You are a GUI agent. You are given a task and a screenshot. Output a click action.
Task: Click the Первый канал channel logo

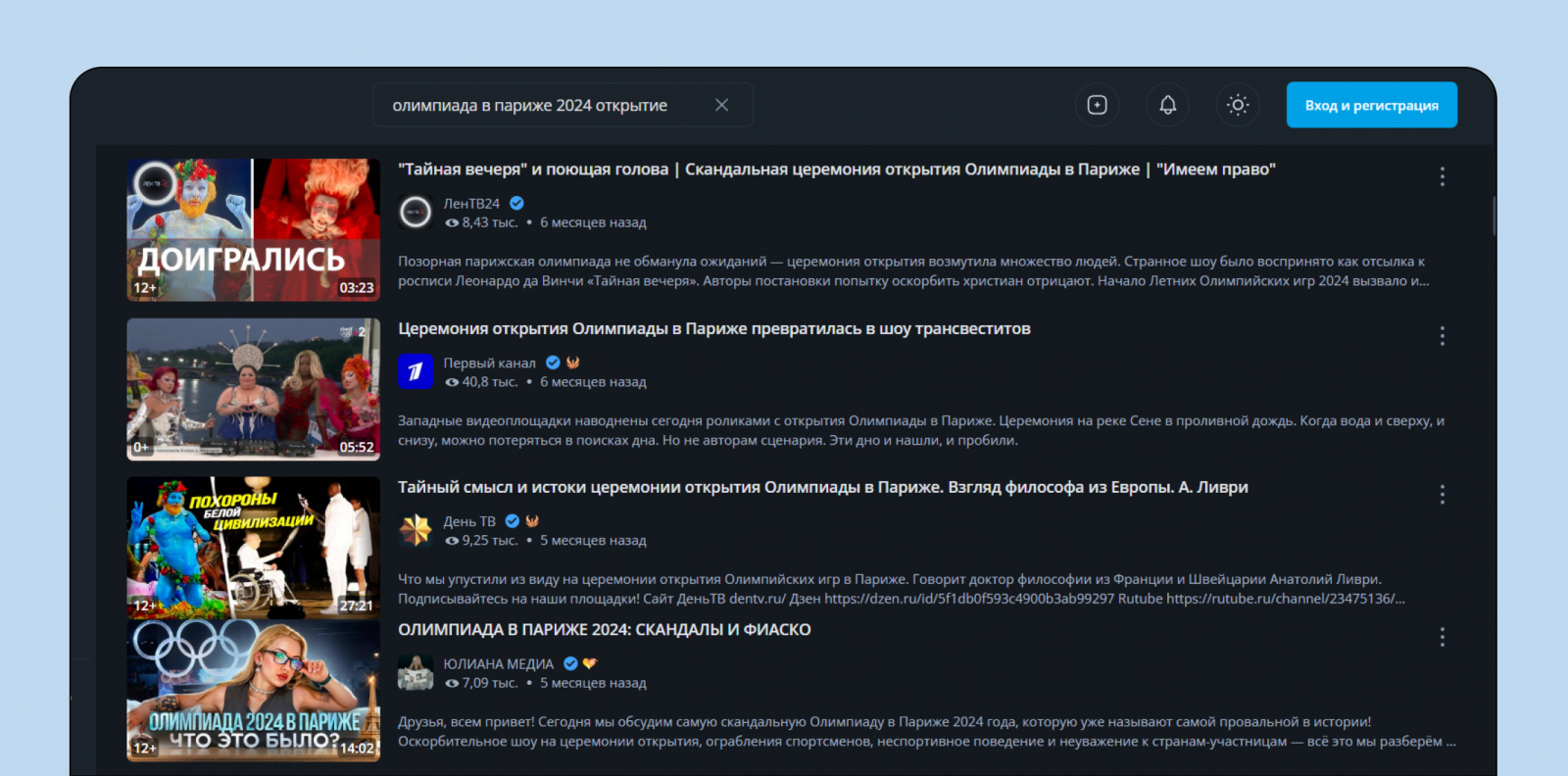pos(416,371)
